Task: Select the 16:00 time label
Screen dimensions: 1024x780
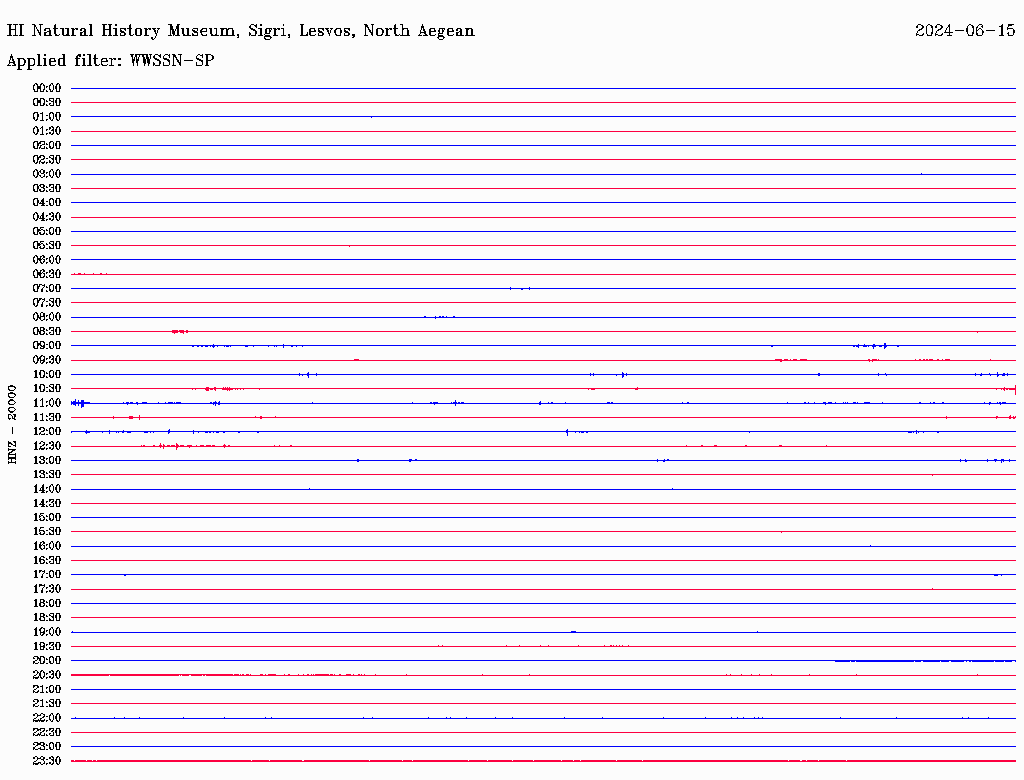Action: point(47,546)
